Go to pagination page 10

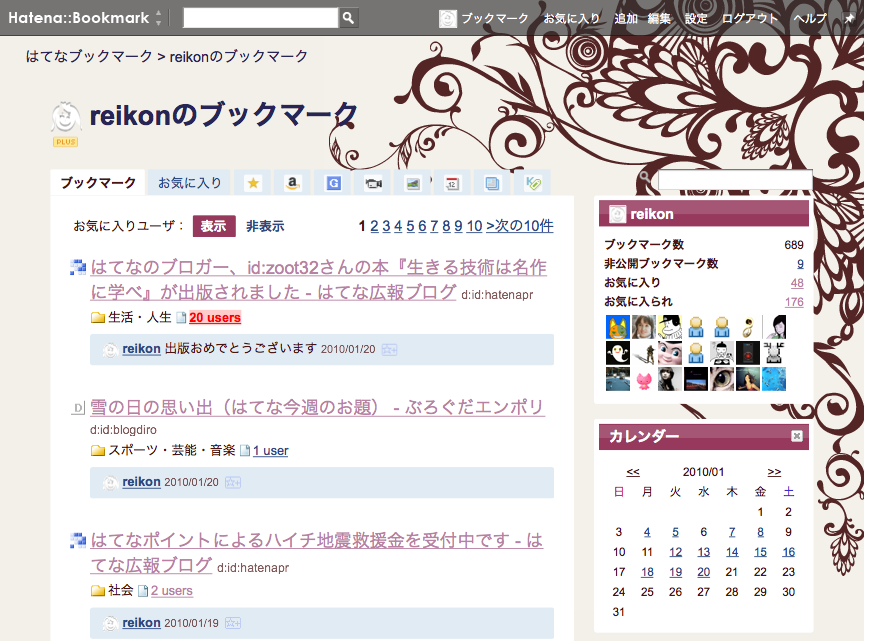(x=474, y=226)
